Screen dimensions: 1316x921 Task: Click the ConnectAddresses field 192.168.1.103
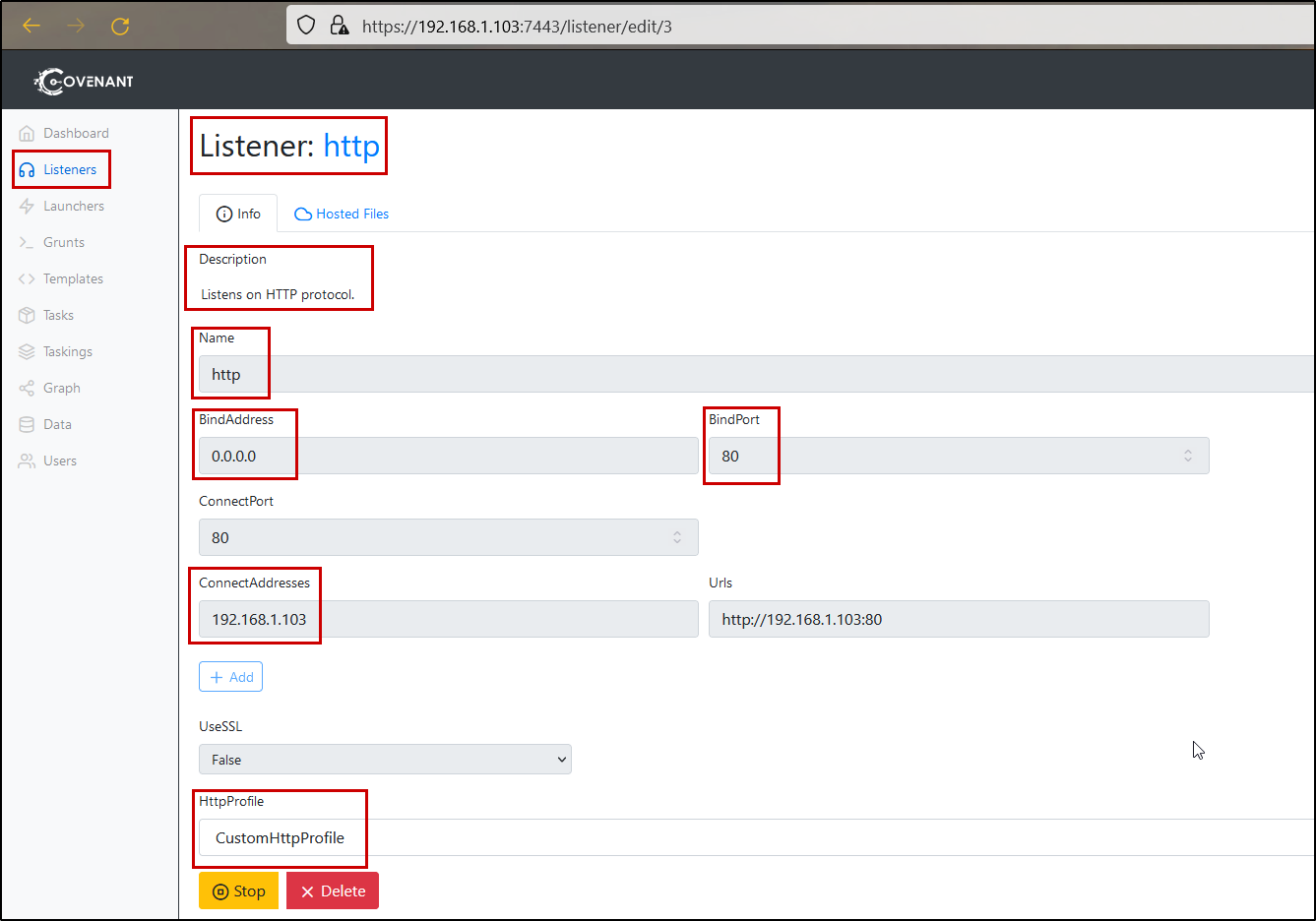coord(449,619)
